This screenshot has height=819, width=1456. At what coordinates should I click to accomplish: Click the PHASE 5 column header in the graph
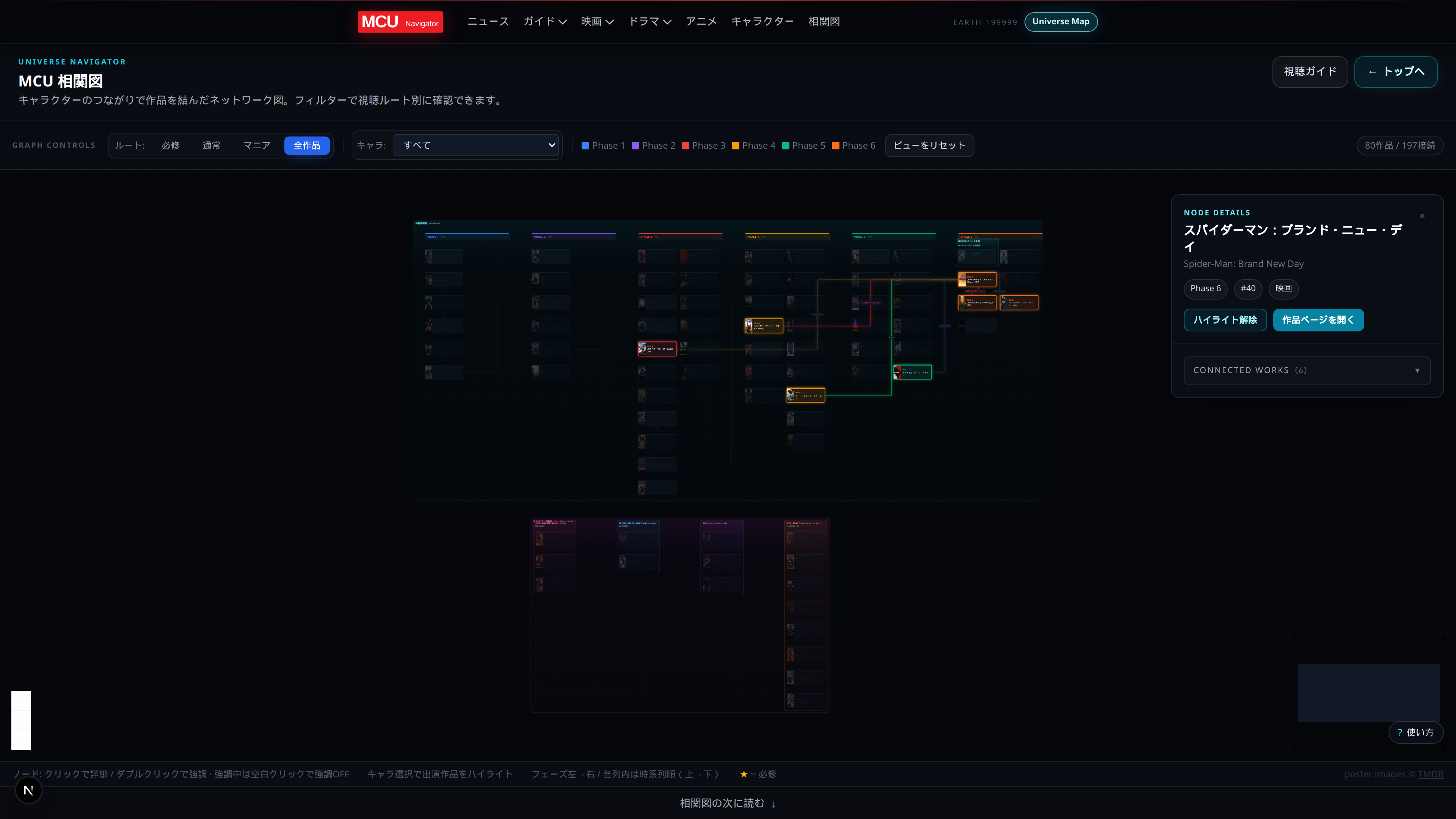[894, 237]
